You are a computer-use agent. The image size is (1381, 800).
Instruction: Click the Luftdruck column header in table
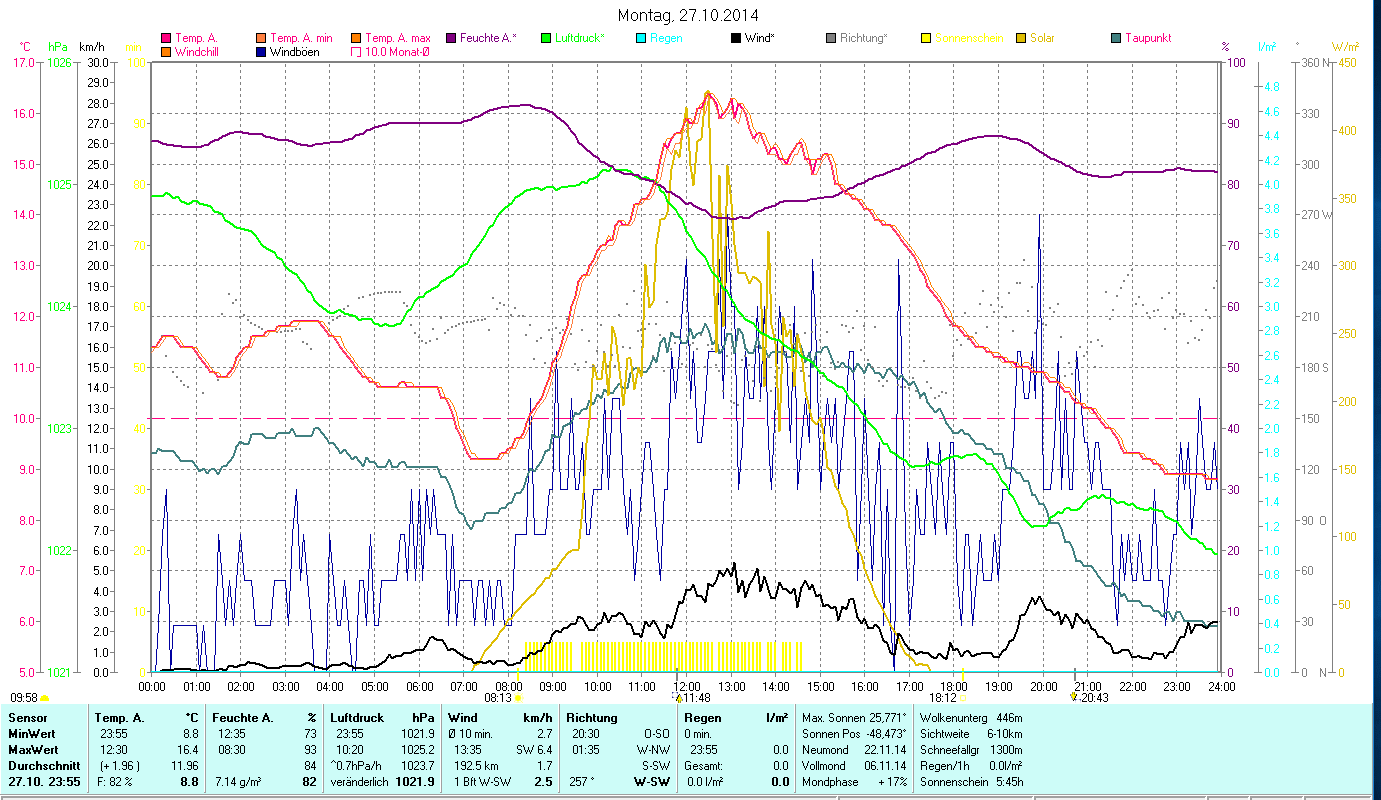[359, 718]
